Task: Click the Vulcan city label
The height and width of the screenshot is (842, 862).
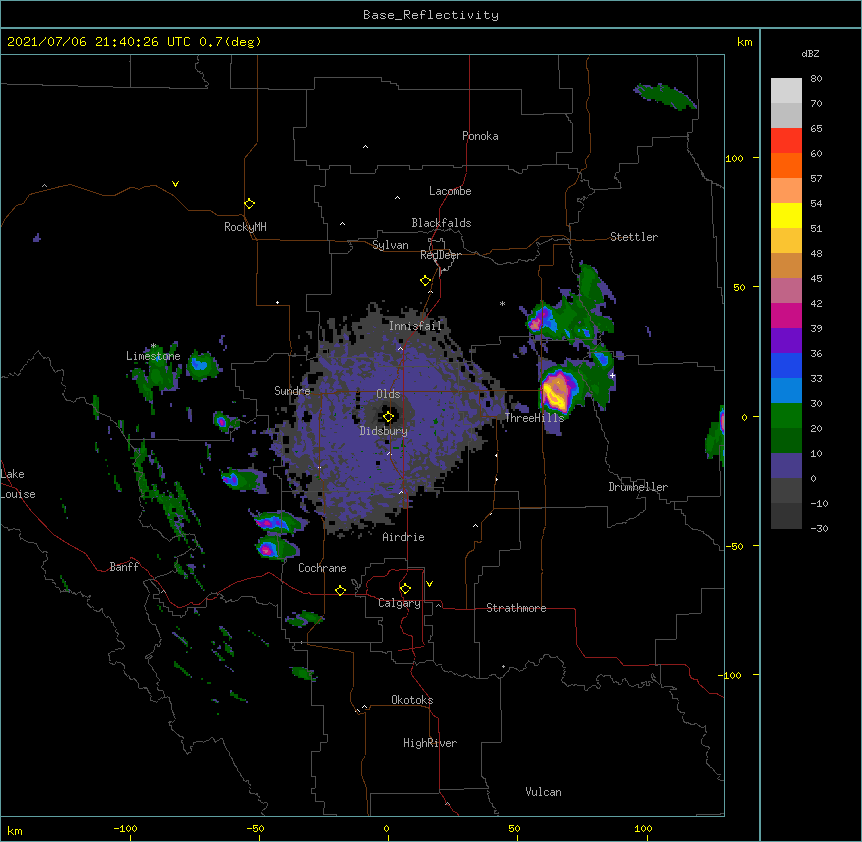Action: (543, 792)
